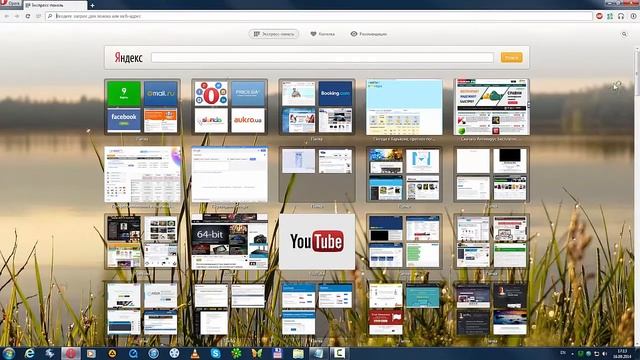Click the volume icon in system tray
Screen dimensions: 640x360
605,353
